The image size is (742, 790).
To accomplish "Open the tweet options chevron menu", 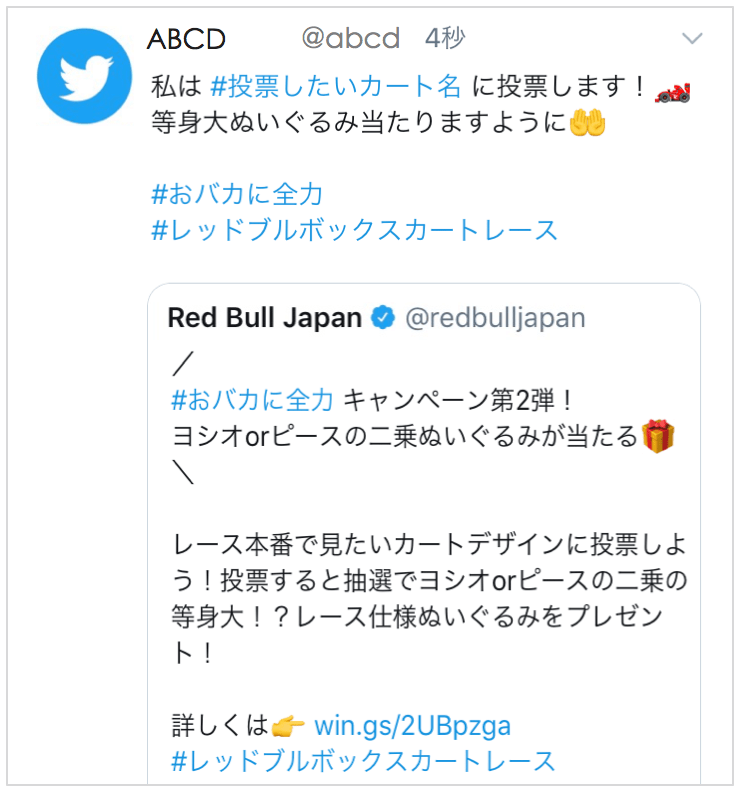I will 692,38.
